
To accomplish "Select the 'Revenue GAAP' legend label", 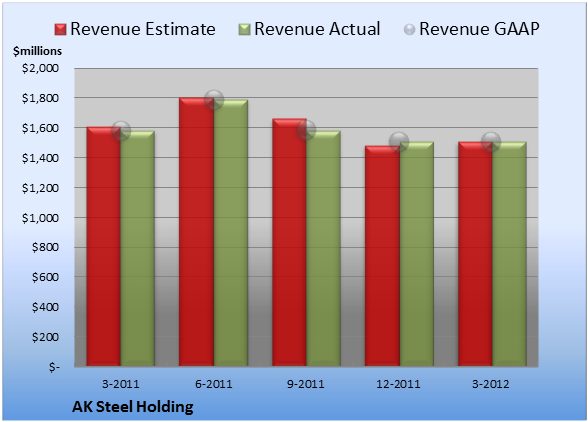I will click(x=480, y=29).
